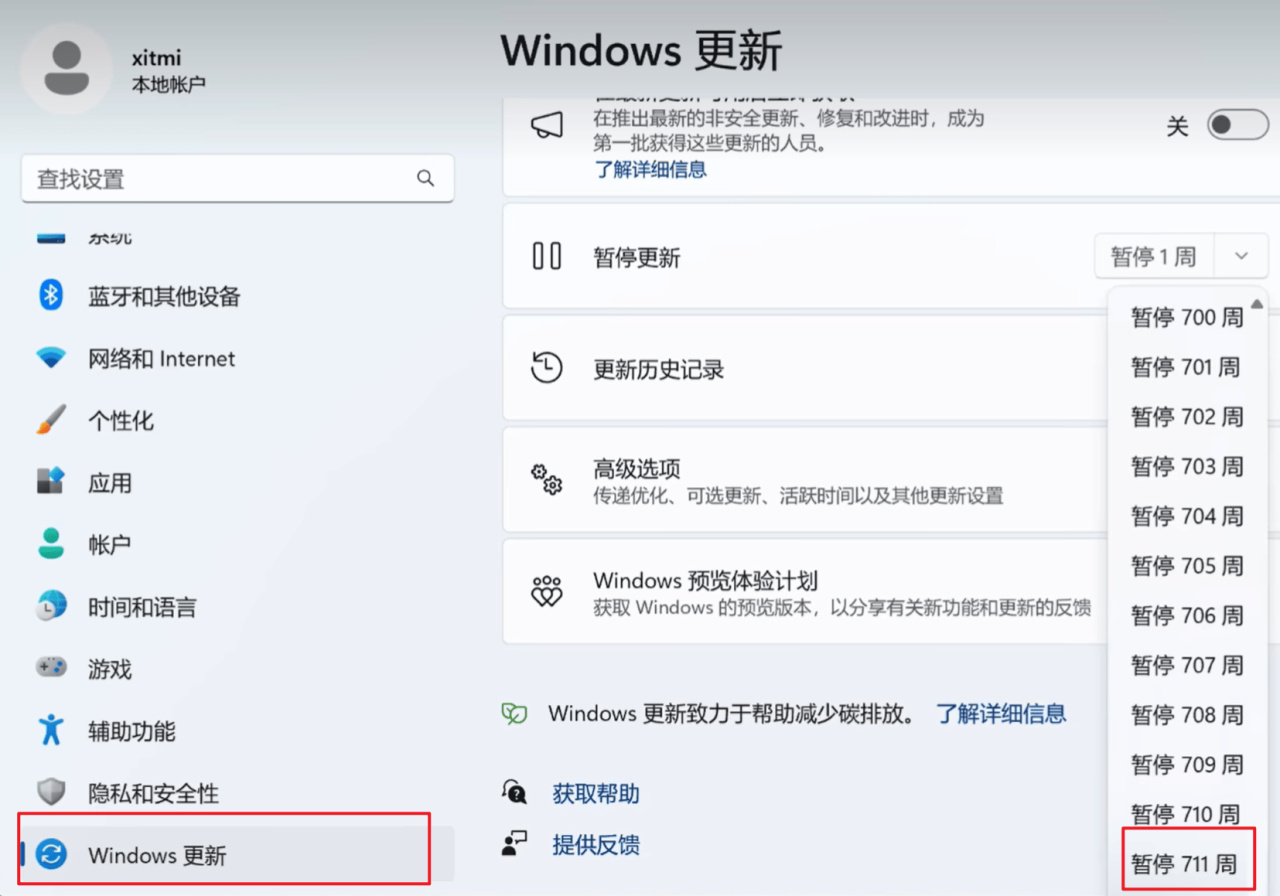The width and height of the screenshot is (1280, 896).
Task: Click the Bluetooth icon in sidebar
Action: point(51,296)
